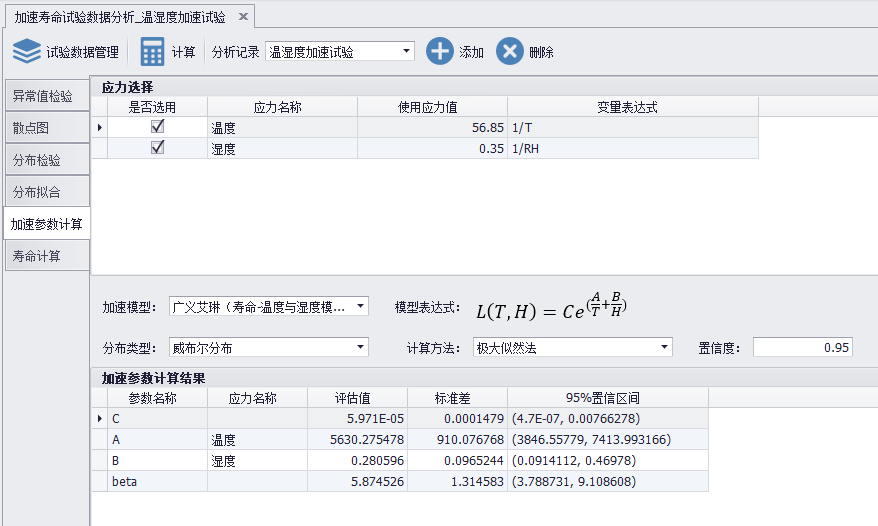The width and height of the screenshot is (878, 526).
Task: Toggle the 温度 stress checkbox
Action: 157,127
